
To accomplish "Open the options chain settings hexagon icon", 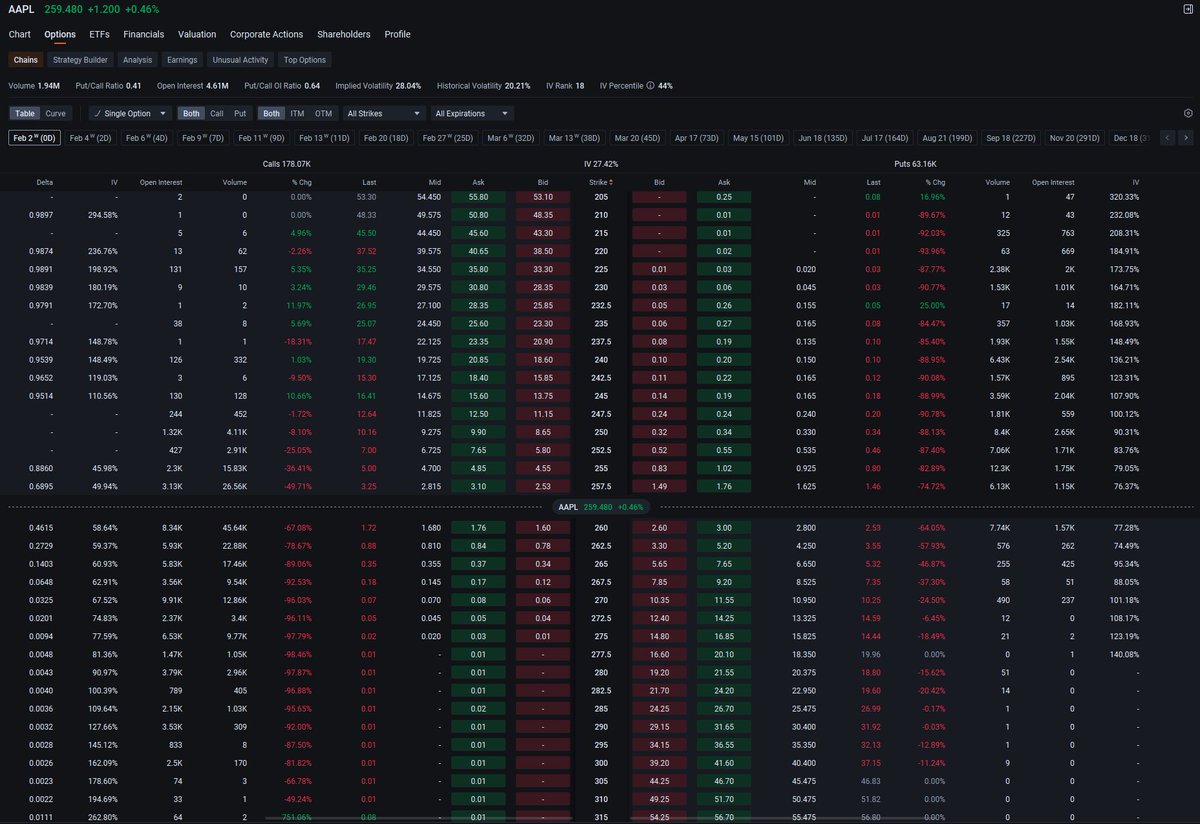I will click(x=1188, y=114).
